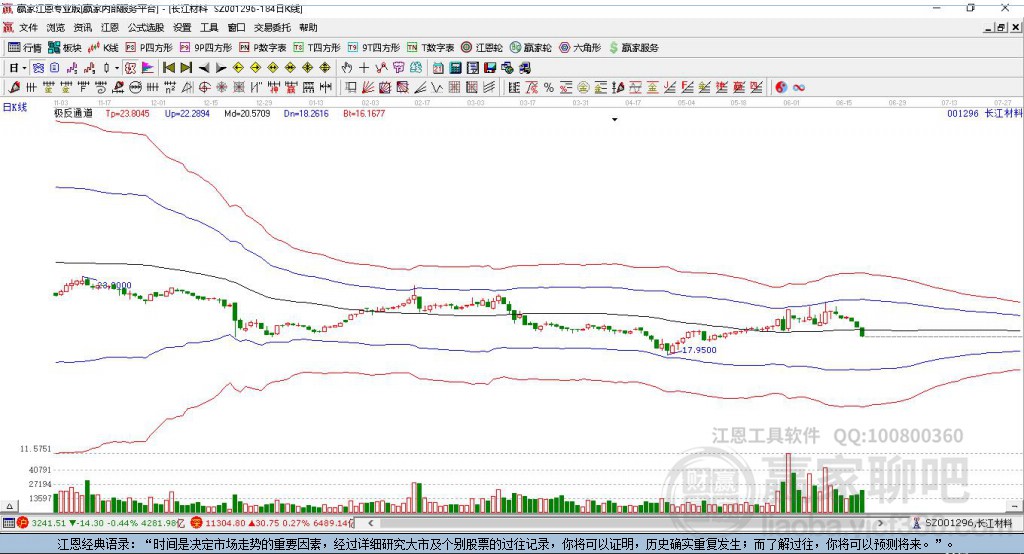This screenshot has width=1024, height=554.
Task: Click the 001296 长江材料 stock label
Action: (x=984, y=114)
